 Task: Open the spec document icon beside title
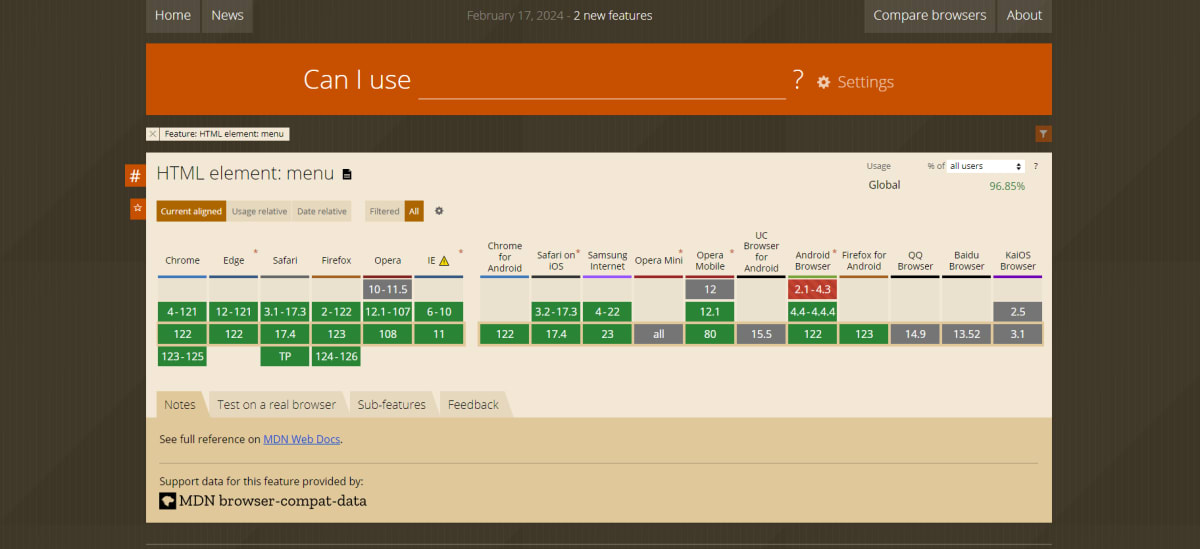coord(347,174)
